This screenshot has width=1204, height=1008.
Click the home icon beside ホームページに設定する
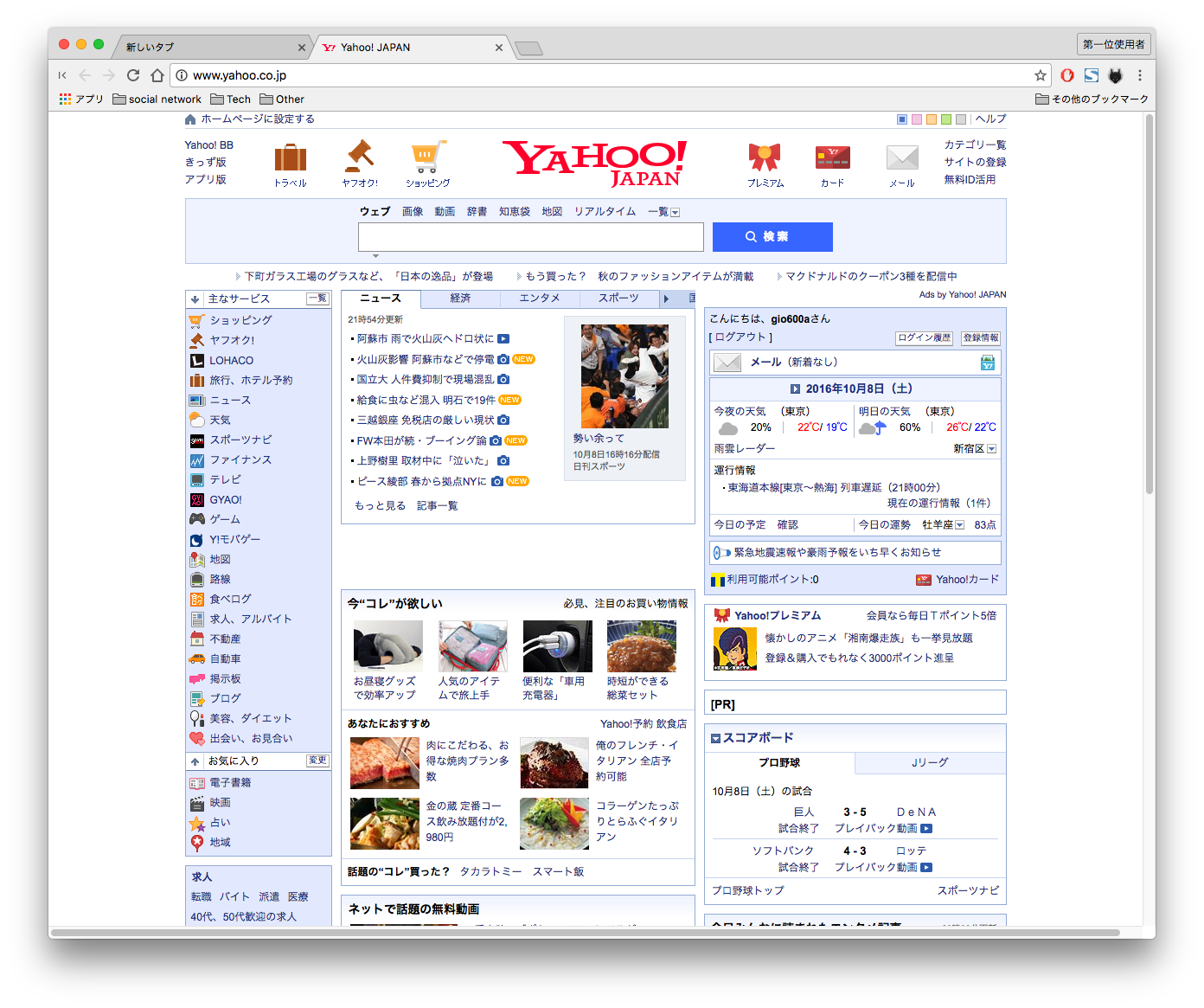[x=190, y=119]
